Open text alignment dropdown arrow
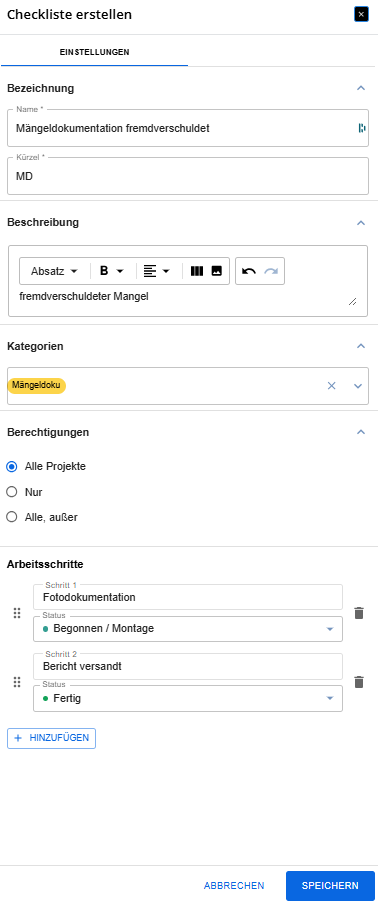This screenshot has width=378, height=902. (x=166, y=272)
